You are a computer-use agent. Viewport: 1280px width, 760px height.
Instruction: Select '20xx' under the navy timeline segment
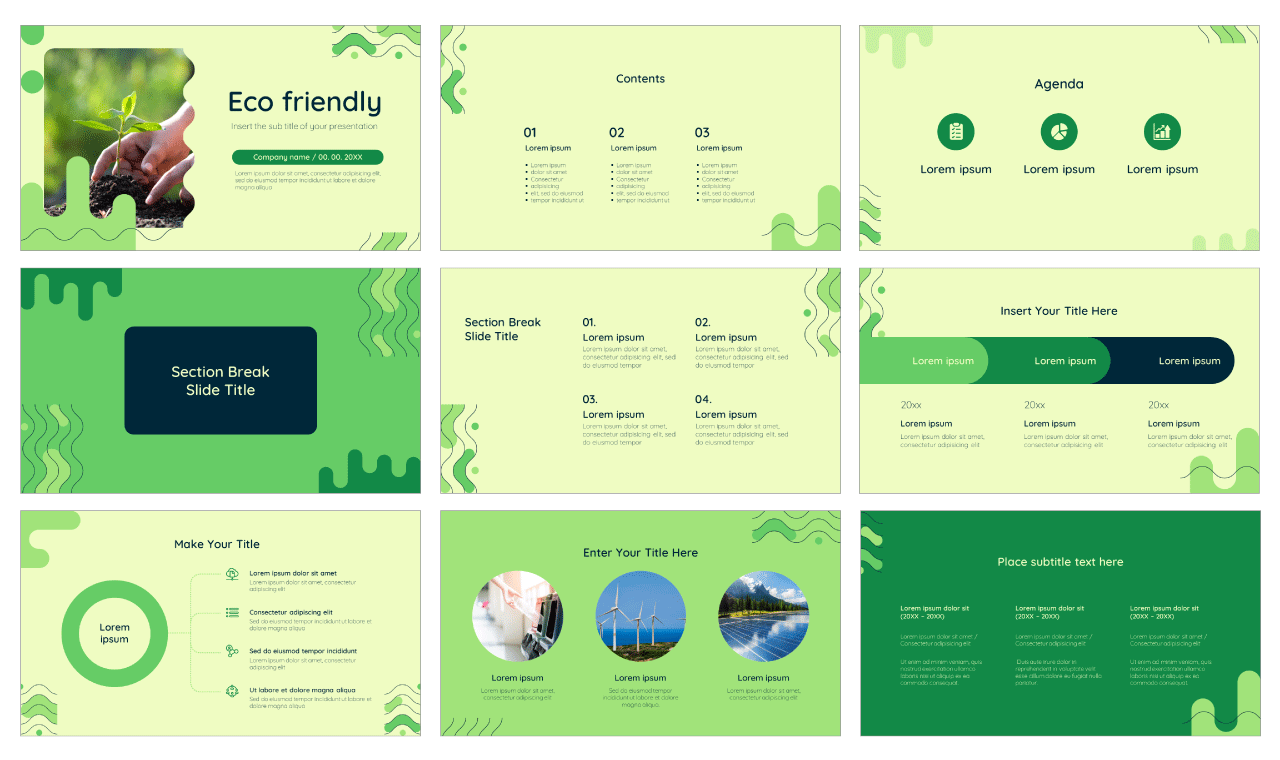tap(1158, 405)
